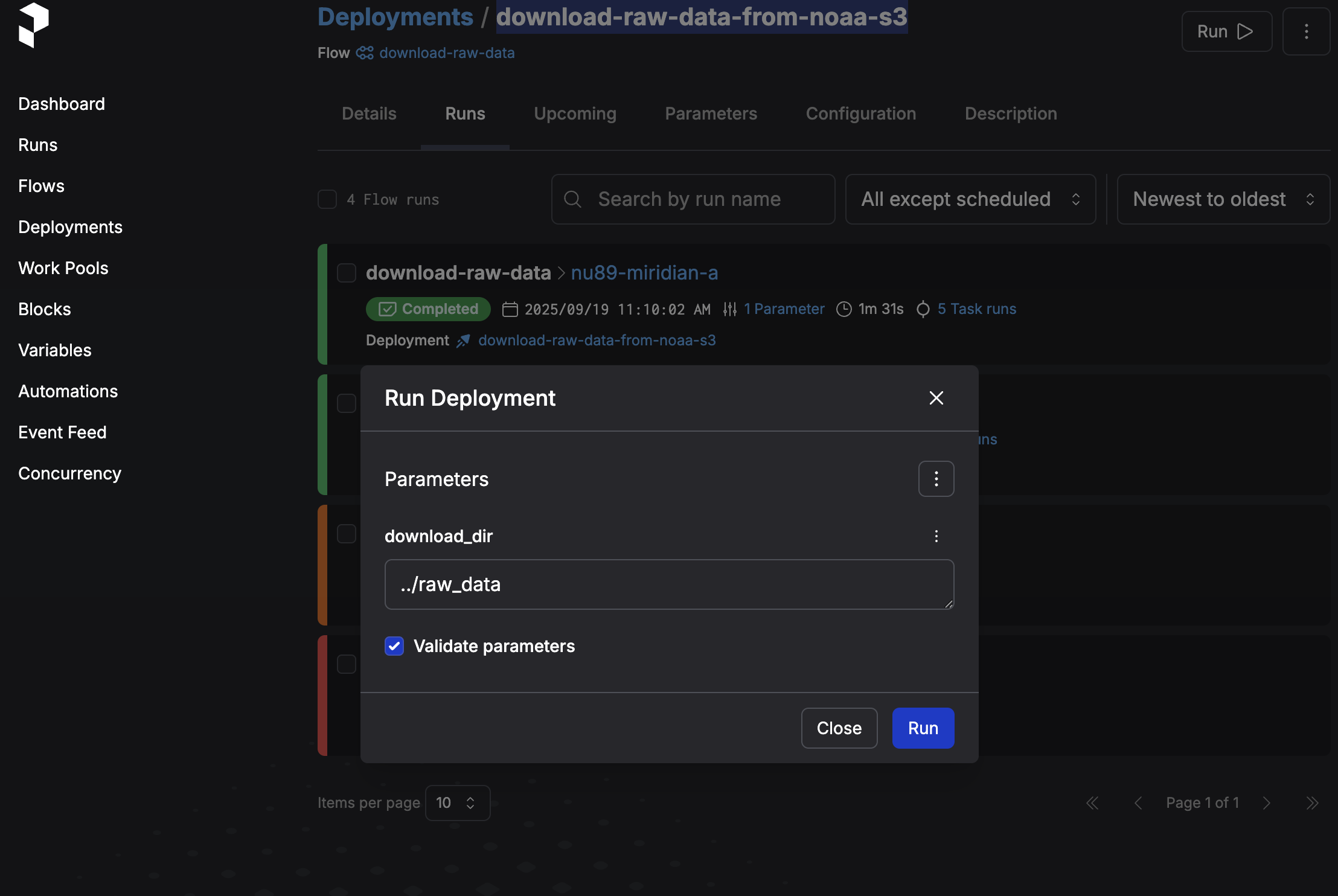The image size is (1338, 896).
Task: Open the download-raw-data flow link
Action: pyautogui.click(x=447, y=53)
